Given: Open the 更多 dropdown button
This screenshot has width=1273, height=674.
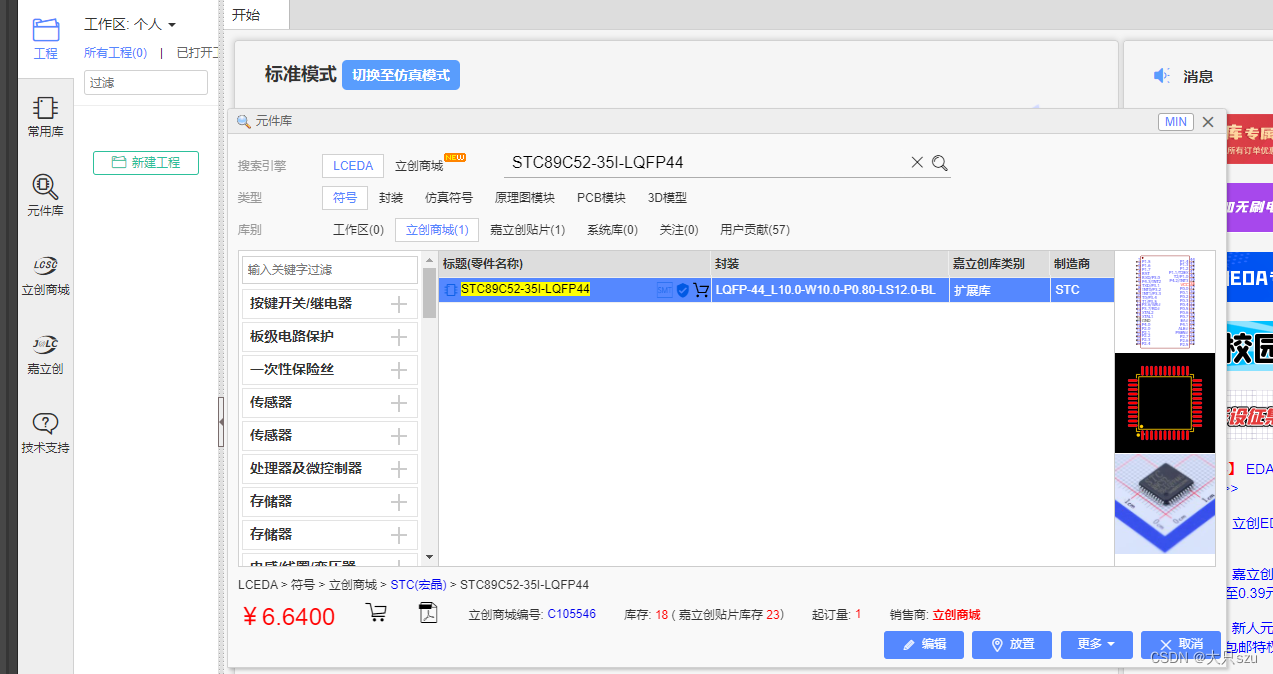Looking at the screenshot, I should click(1097, 645).
